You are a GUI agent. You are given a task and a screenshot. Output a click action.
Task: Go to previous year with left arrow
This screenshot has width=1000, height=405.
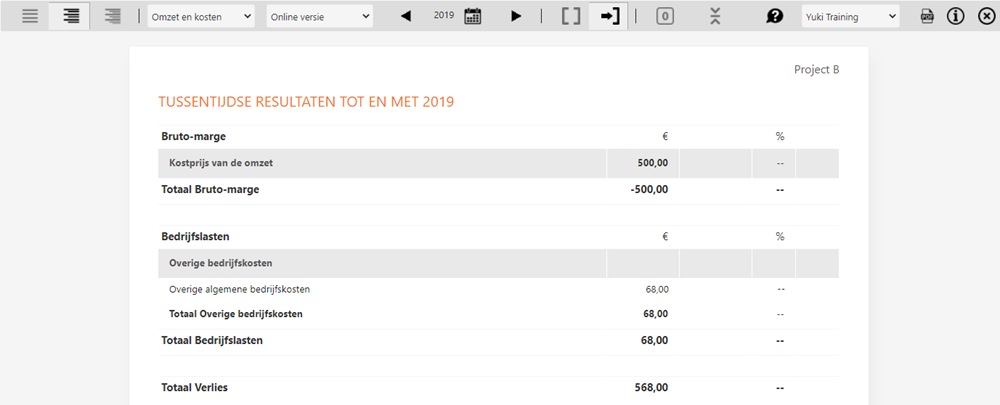(x=406, y=16)
